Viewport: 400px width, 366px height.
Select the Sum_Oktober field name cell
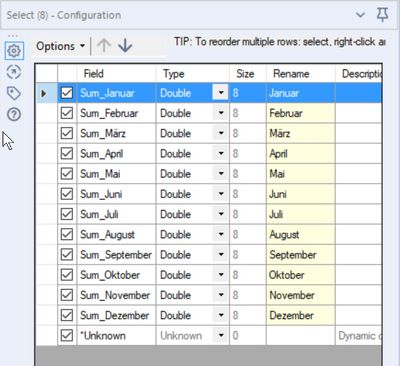coord(116,275)
